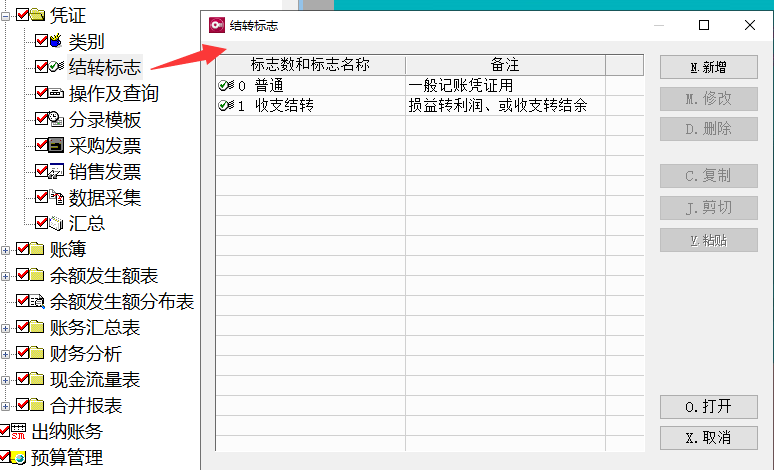Select the 一般记账凭证用 remark cell
This screenshot has height=470, width=774.
pos(505,85)
